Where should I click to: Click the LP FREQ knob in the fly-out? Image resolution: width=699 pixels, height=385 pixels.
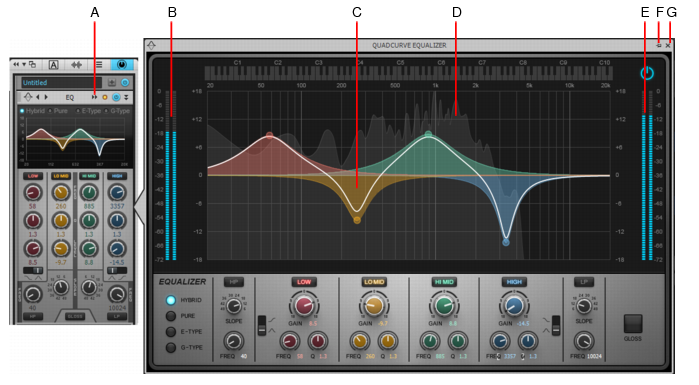tap(584, 341)
